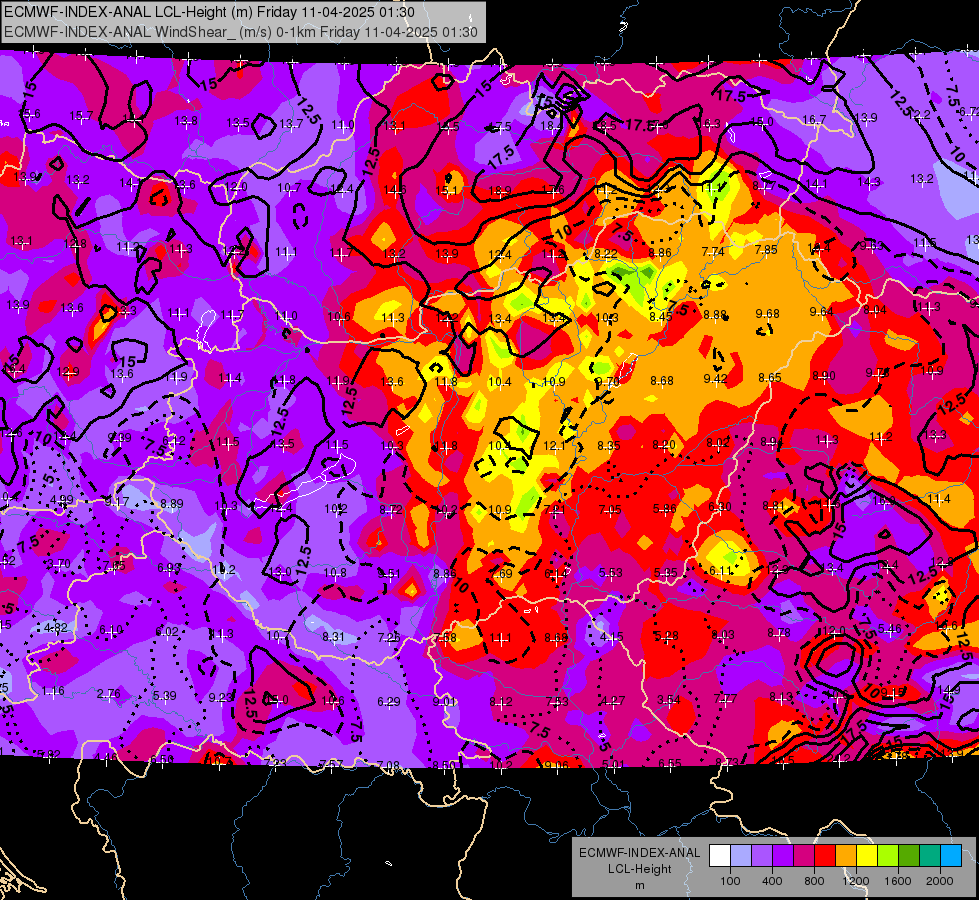Click the wind shear value '8.22'
The image size is (979, 900).
coord(606,254)
